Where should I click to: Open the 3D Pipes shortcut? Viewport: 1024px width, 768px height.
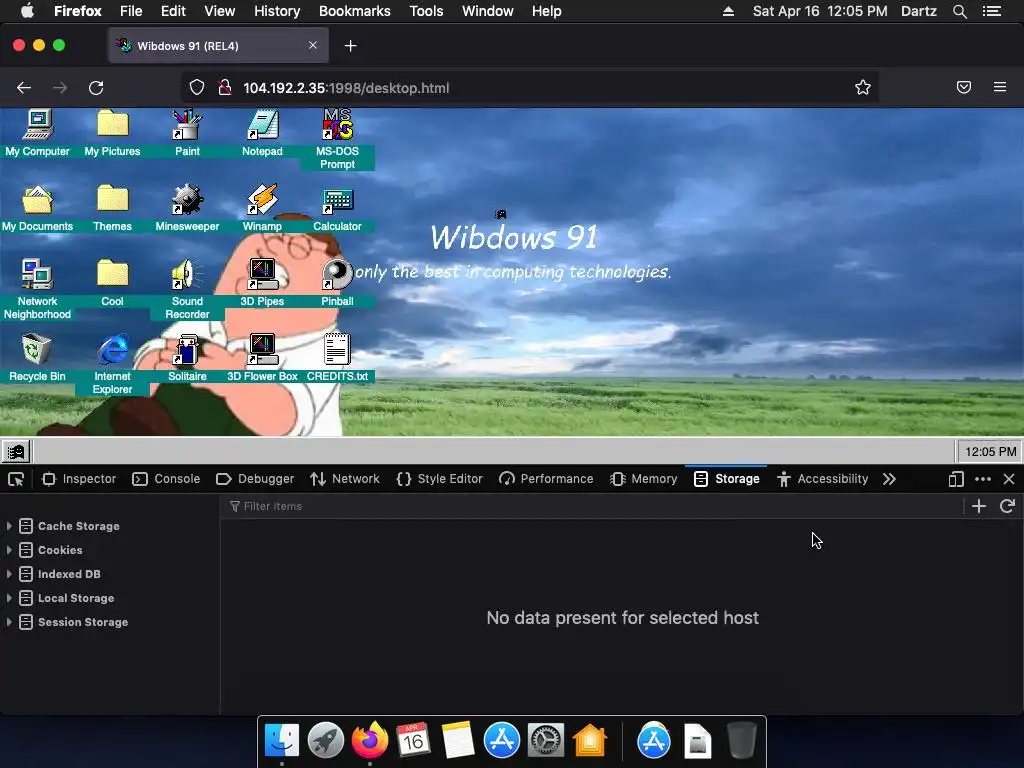[263, 283]
